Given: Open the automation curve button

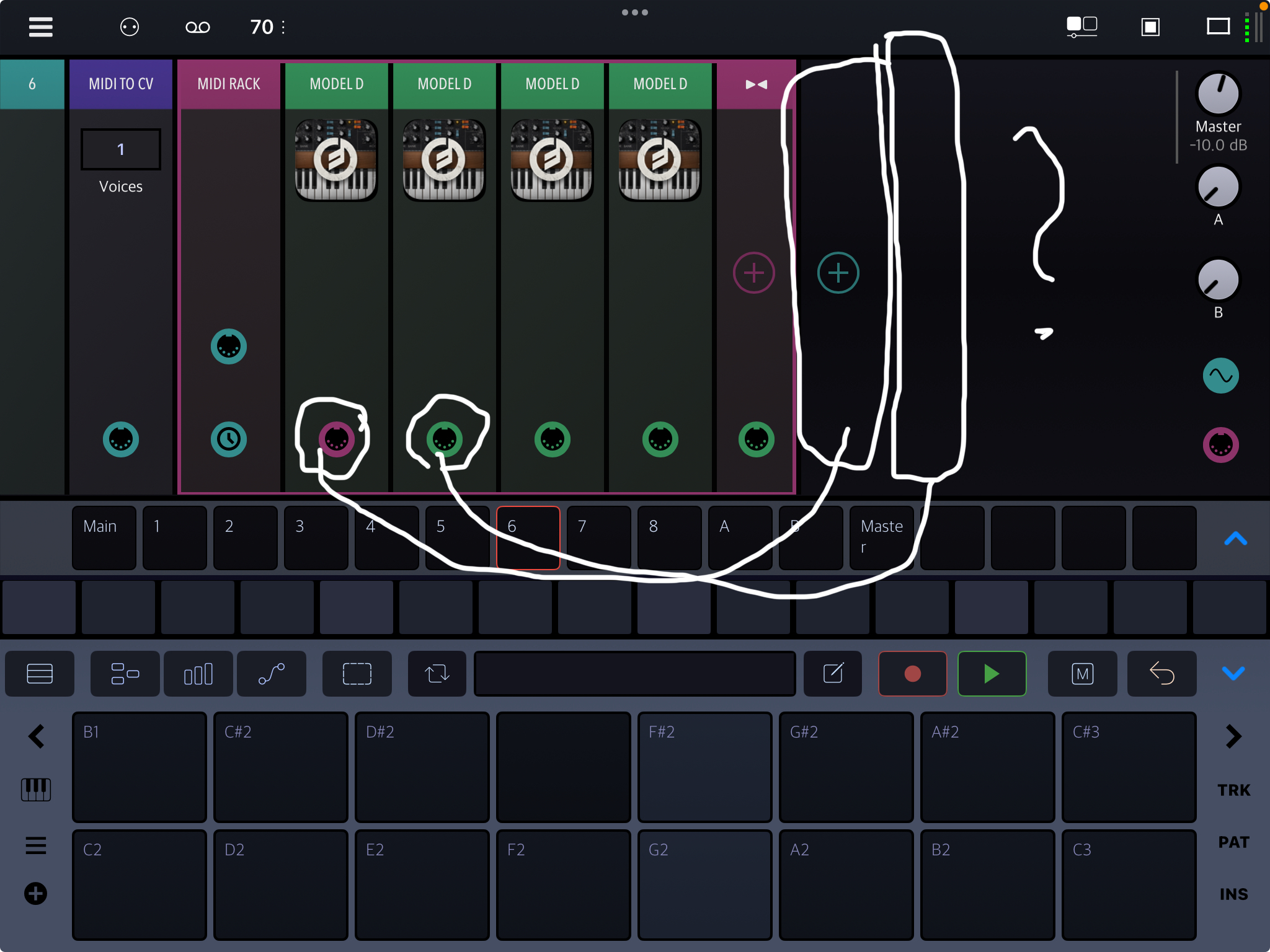Looking at the screenshot, I should tap(272, 674).
